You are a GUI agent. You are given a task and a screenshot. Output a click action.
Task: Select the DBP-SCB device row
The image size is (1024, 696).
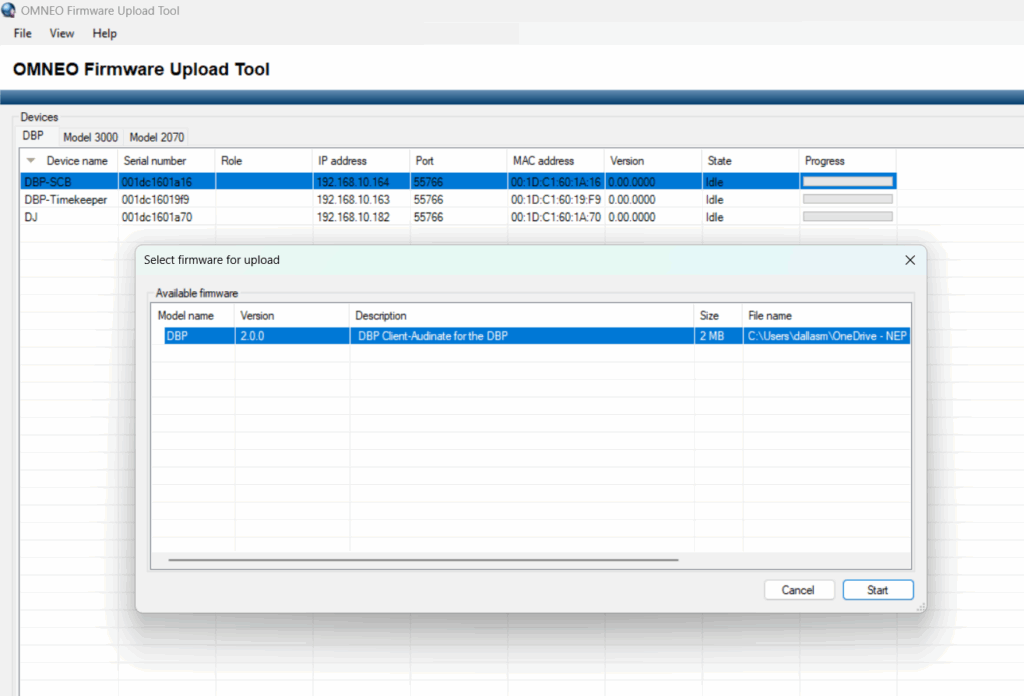tap(458, 182)
